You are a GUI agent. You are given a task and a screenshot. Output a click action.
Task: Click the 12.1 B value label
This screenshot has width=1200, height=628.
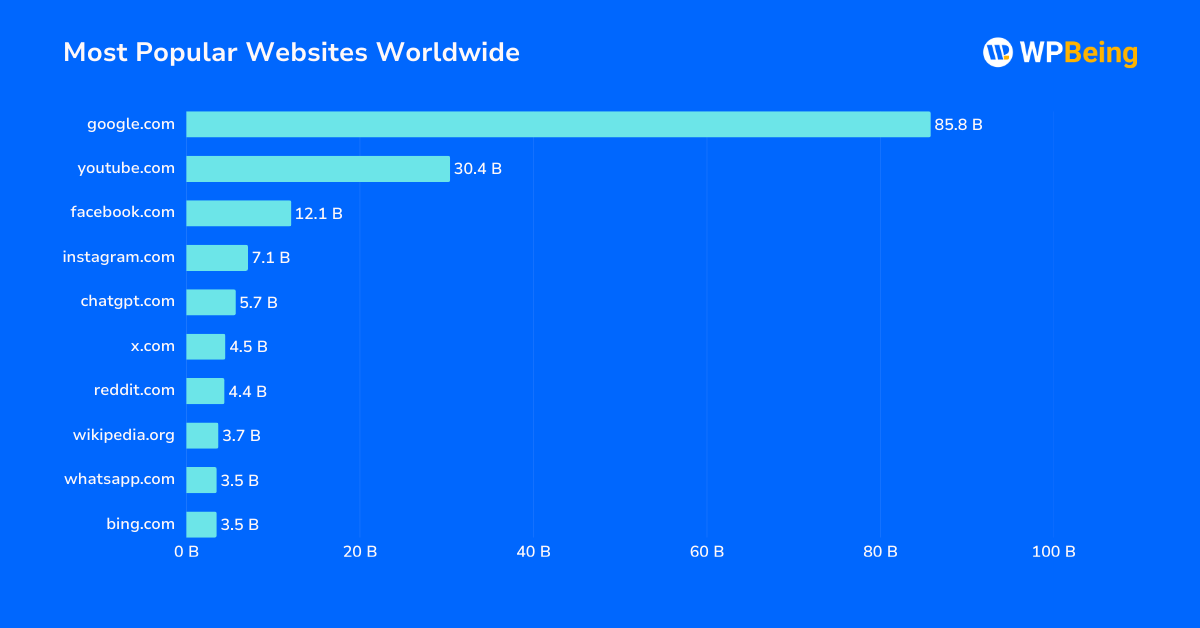click(x=318, y=212)
